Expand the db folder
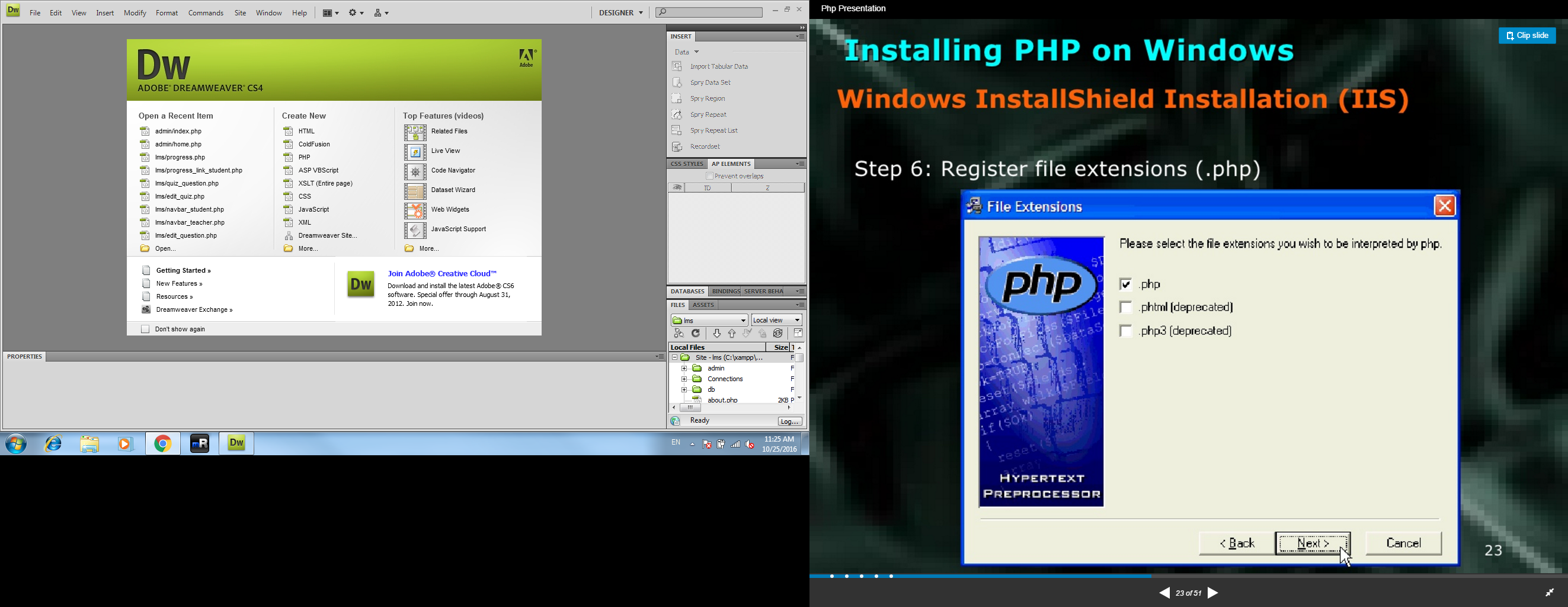 tap(684, 389)
